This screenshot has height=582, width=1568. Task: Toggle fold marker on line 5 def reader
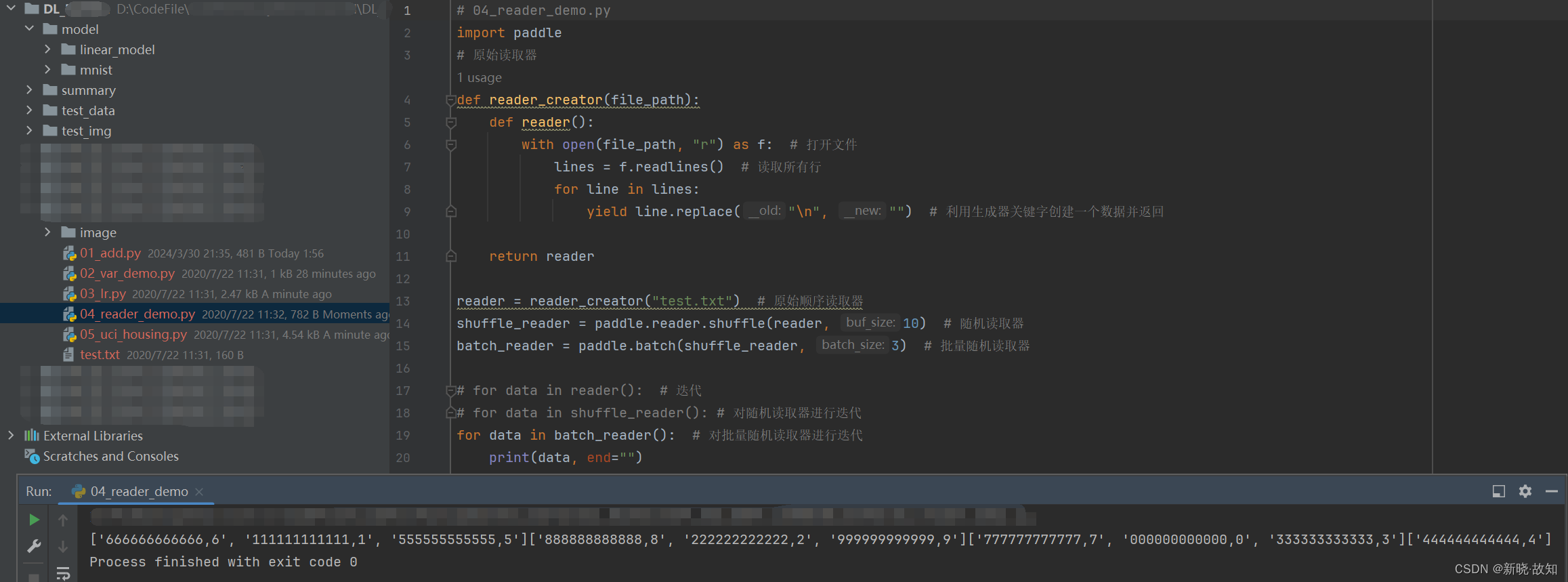[x=451, y=123]
